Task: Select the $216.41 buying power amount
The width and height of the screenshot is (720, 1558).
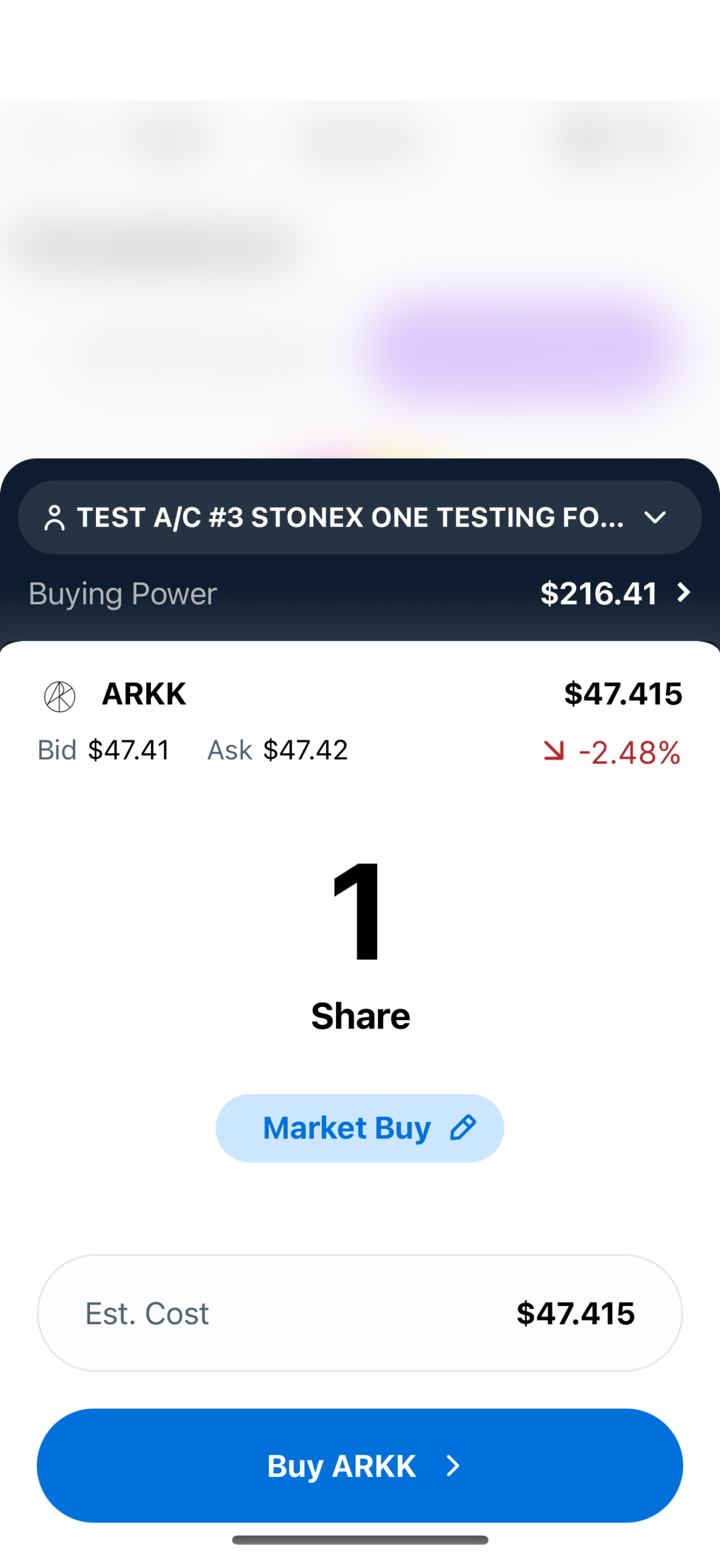Action: coord(598,594)
